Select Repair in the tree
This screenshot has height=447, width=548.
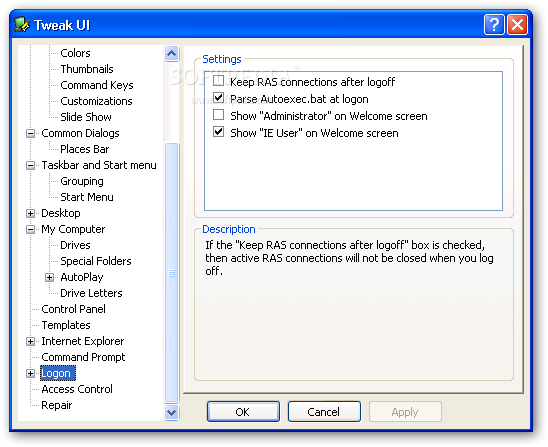(x=57, y=405)
